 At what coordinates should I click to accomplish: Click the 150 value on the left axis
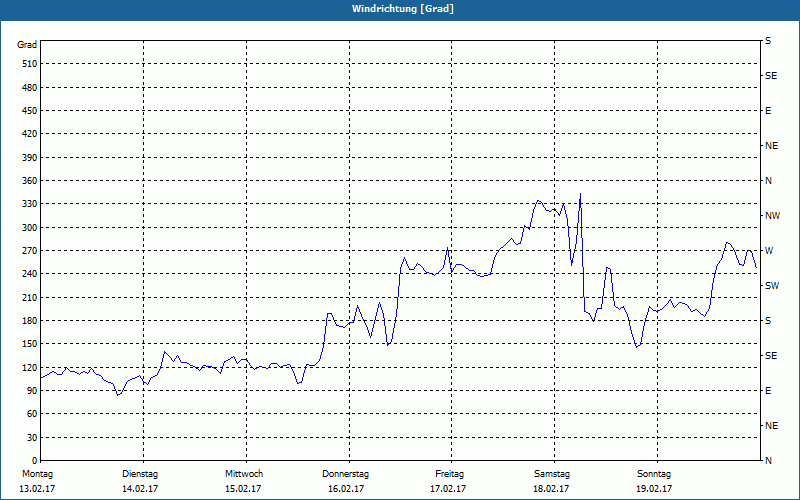(x=30, y=344)
